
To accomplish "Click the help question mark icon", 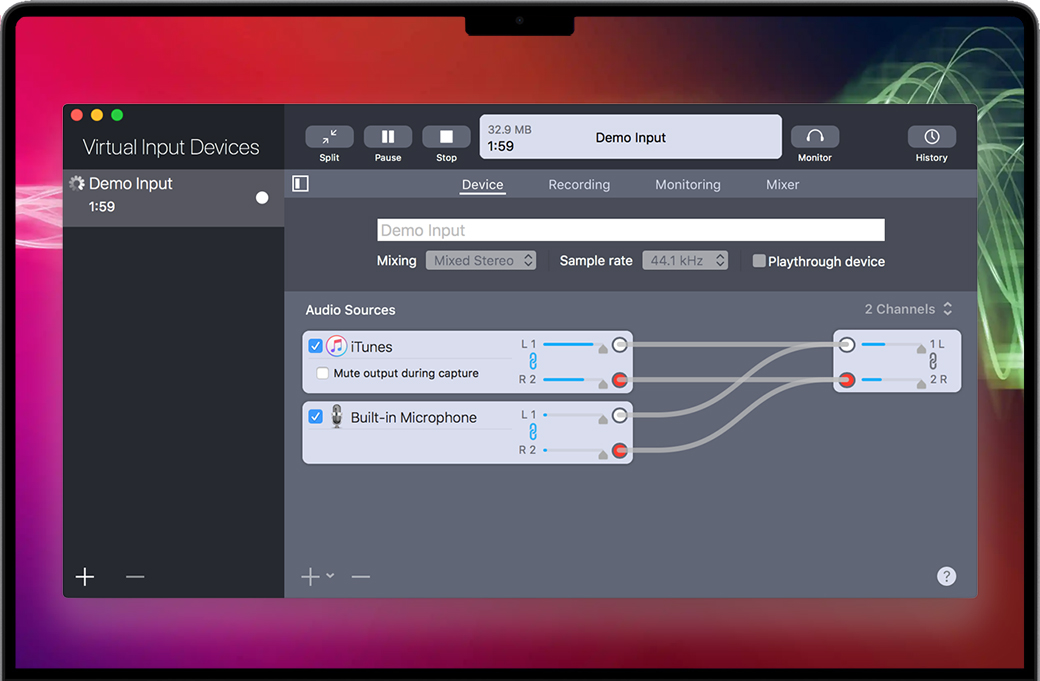I will [x=946, y=576].
